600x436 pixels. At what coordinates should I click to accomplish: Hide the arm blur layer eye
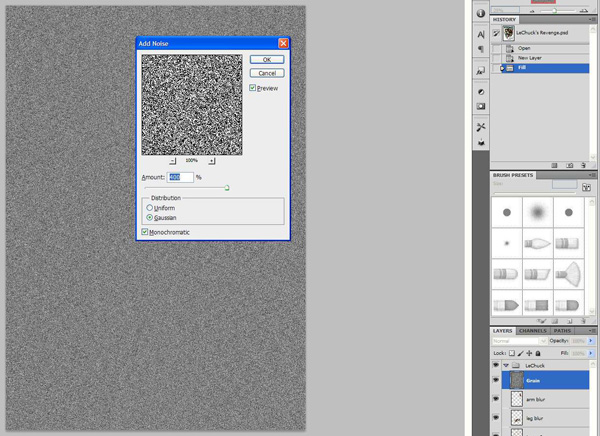[496, 398]
